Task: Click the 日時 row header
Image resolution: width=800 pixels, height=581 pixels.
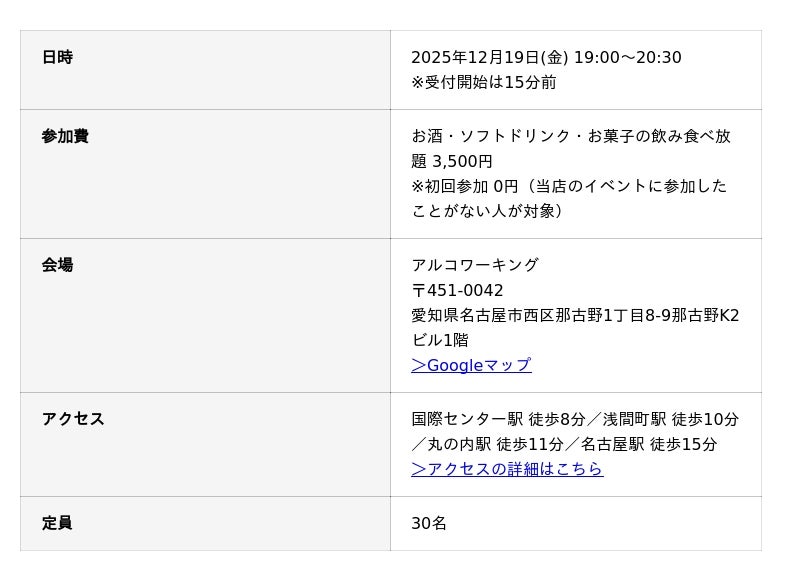Action: pos(57,57)
